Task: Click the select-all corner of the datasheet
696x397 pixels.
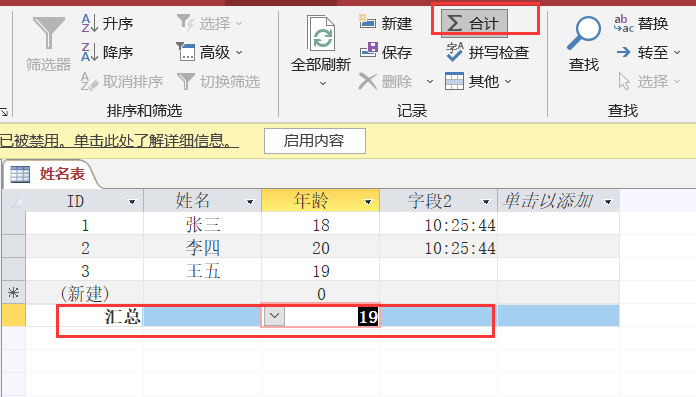Action: pyautogui.click(x=14, y=201)
